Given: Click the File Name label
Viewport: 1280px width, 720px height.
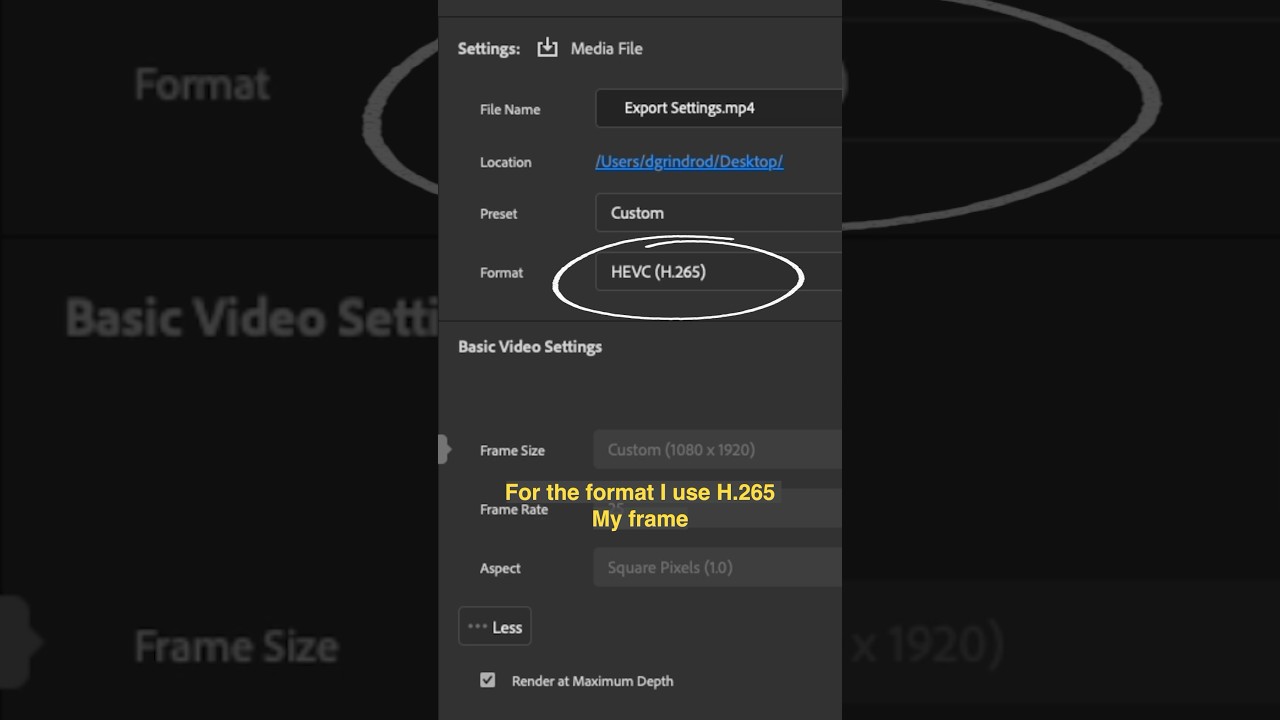Looking at the screenshot, I should pyautogui.click(x=510, y=110).
